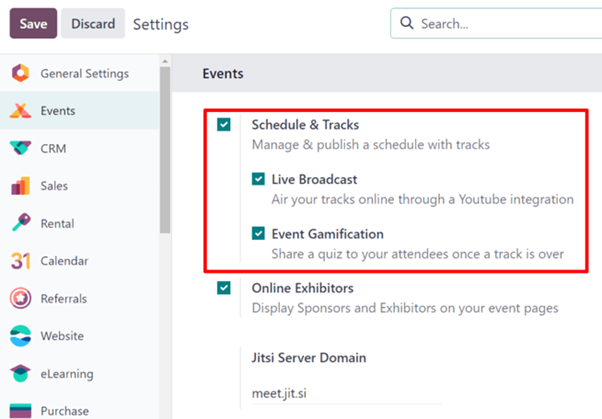Open the Purchase settings section

pos(64,410)
